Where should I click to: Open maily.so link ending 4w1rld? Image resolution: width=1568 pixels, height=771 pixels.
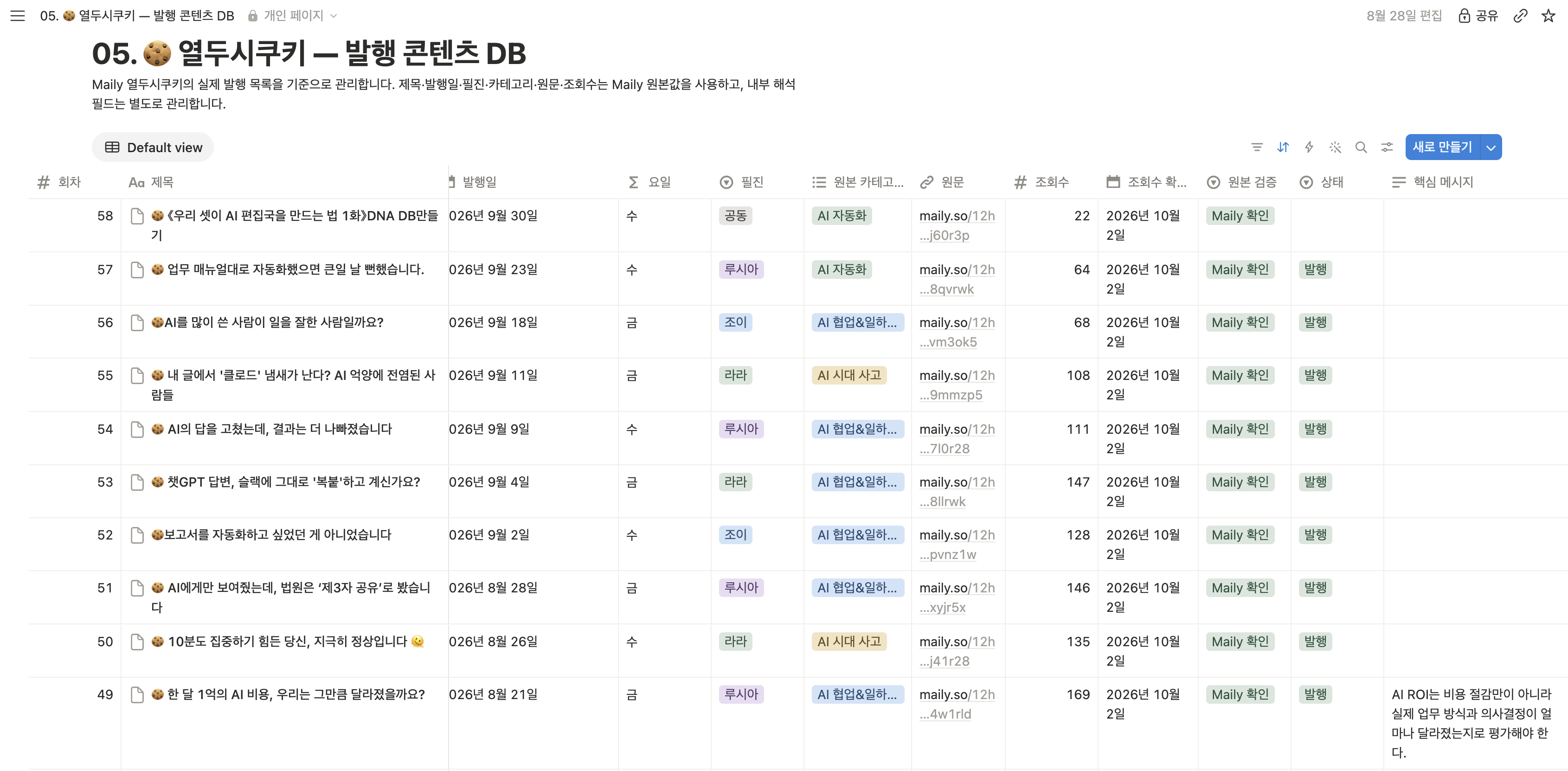tap(957, 705)
